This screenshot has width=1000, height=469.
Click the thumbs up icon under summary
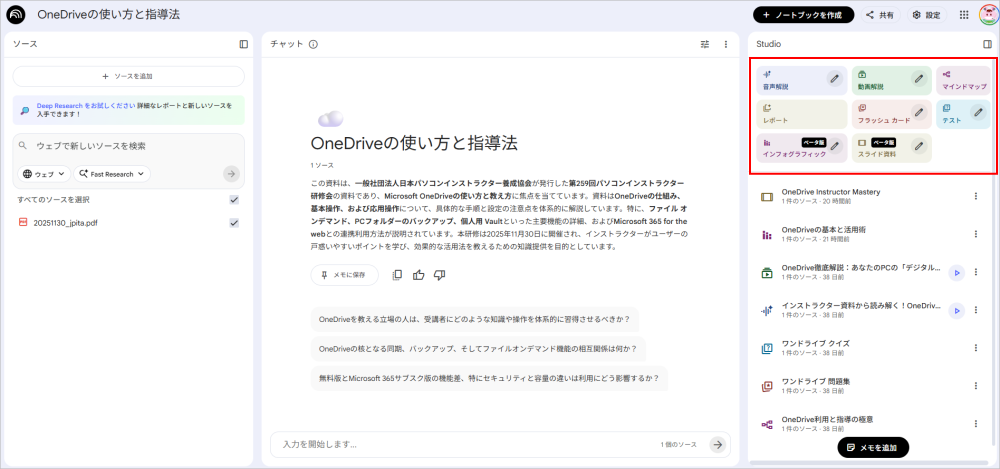tap(418, 275)
